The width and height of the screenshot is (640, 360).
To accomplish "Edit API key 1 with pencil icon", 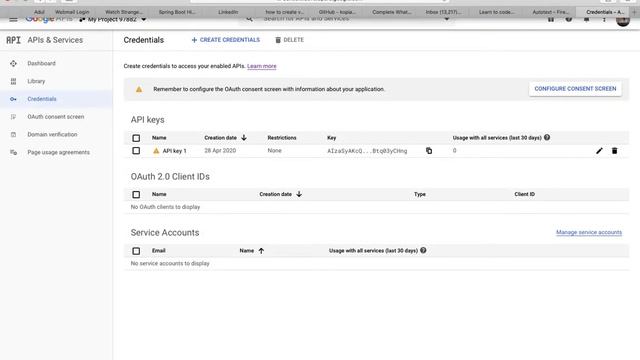I will tap(599, 151).
